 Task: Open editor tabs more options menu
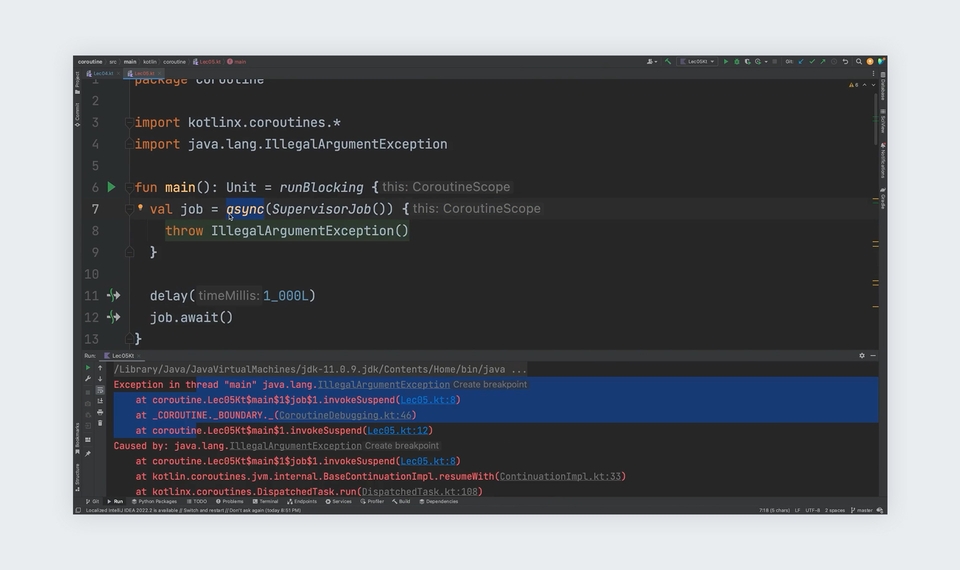[x=874, y=73]
